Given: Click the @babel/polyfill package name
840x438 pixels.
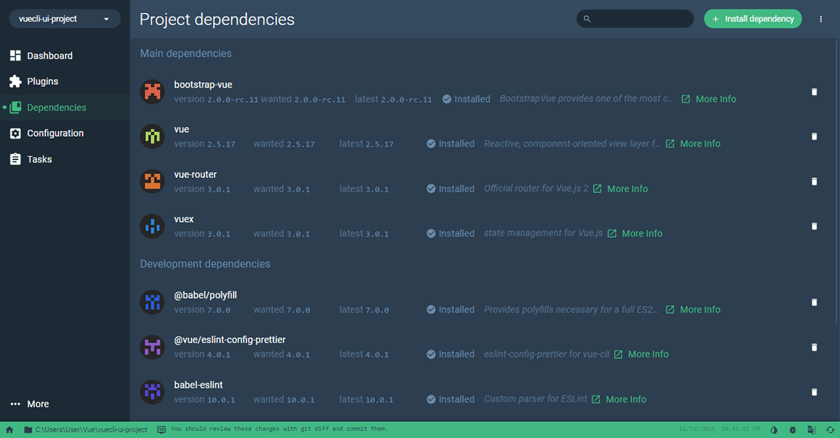Looking at the screenshot, I should click(205, 295).
